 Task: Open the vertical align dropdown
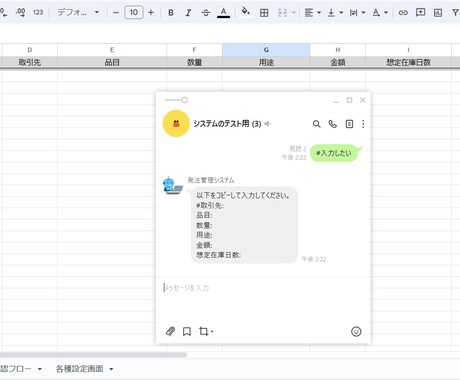335,13
